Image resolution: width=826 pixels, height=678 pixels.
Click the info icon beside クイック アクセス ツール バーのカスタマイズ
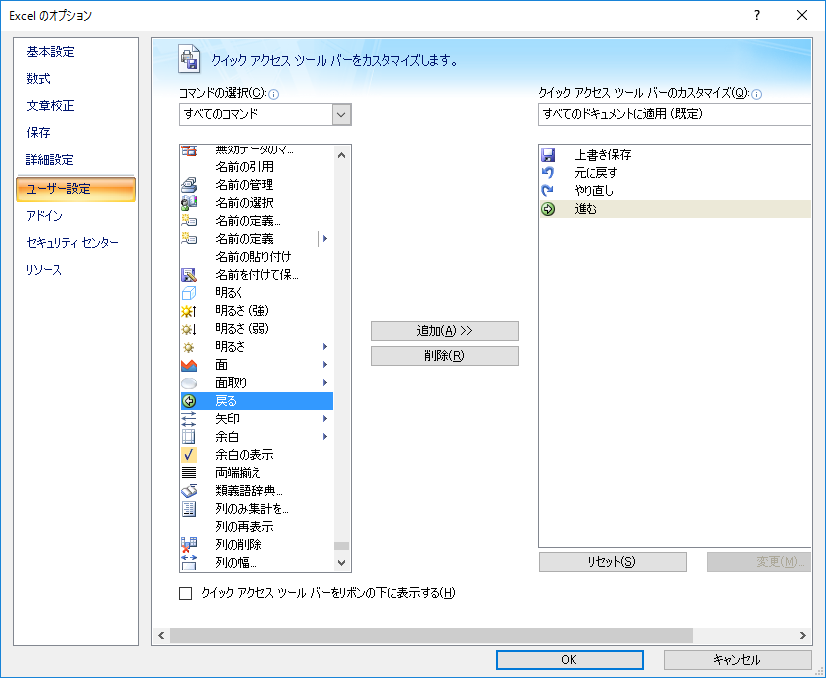[x=756, y=94]
